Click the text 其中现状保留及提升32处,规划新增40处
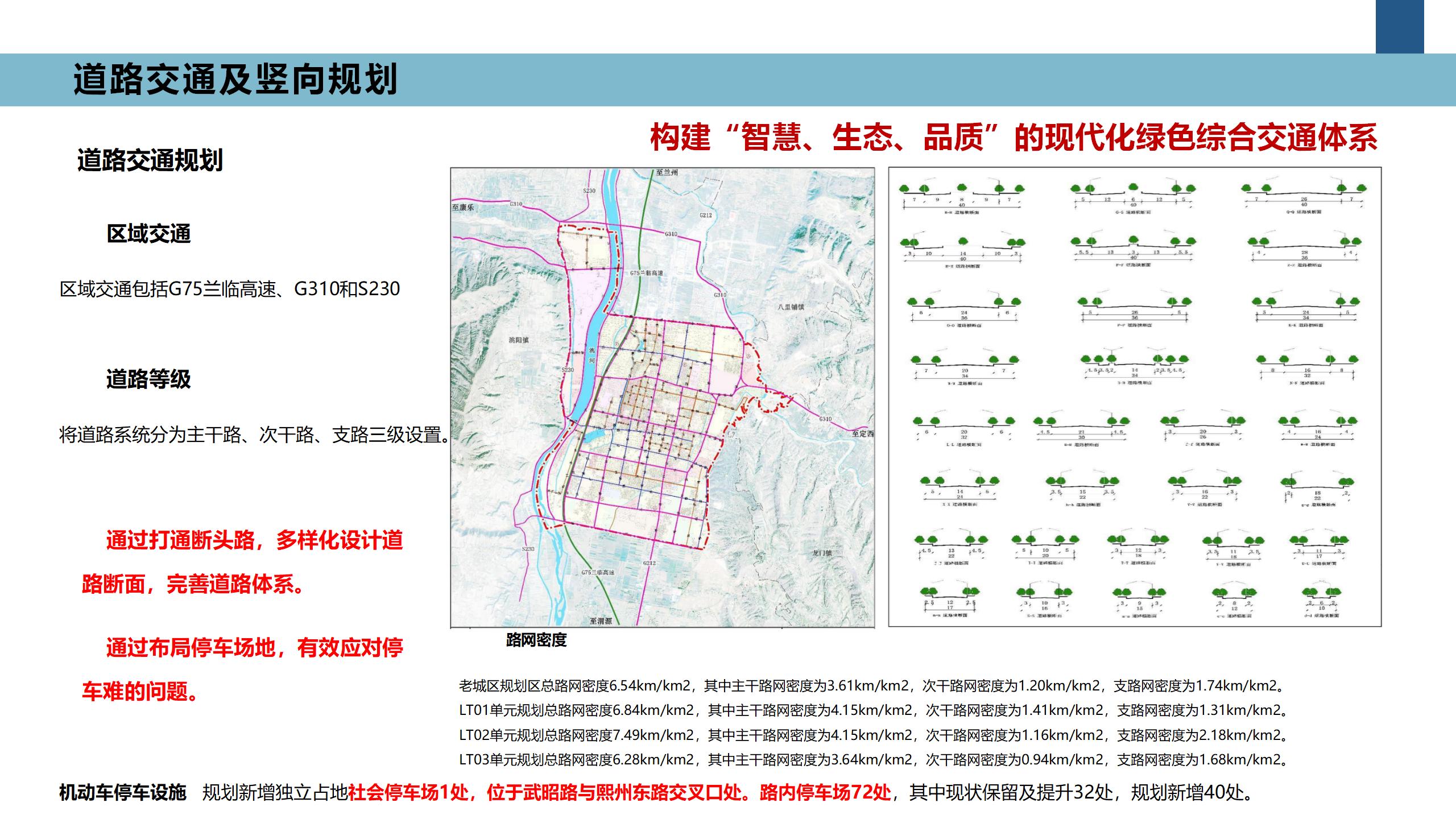 coord(1082,792)
